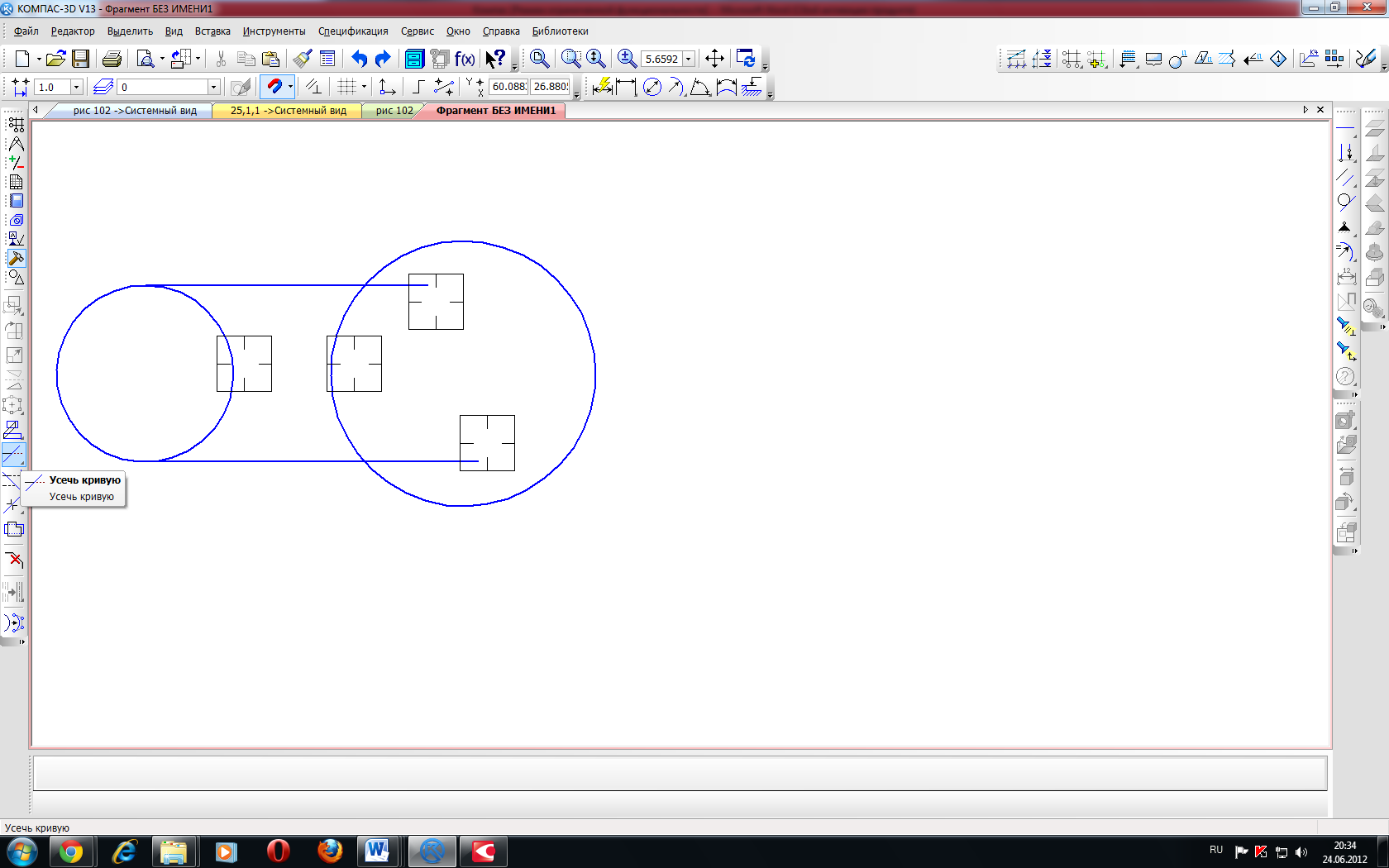The height and width of the screenshot is (868, 1389).
Task: Zoom in with plus magnifier icon
Action: pos(628,59)
